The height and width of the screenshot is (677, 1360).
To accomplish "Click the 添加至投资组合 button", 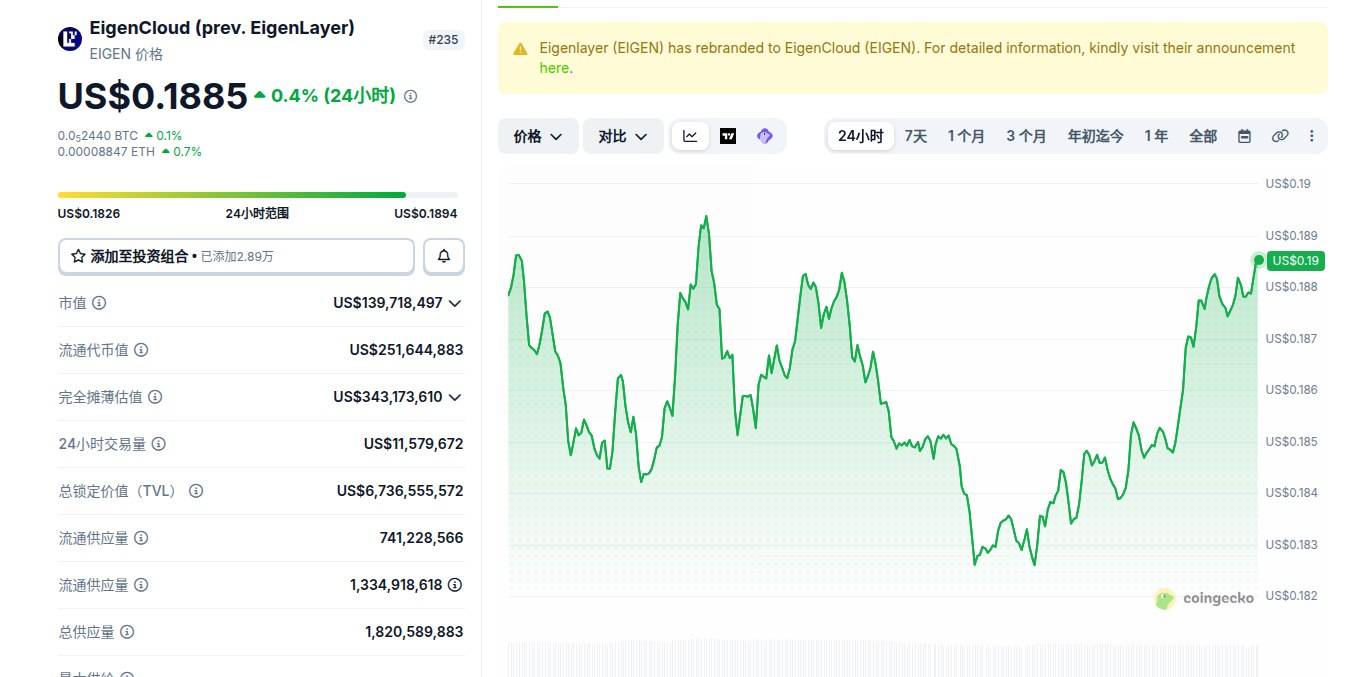I will pyautogui.click(x=236, y=256).
